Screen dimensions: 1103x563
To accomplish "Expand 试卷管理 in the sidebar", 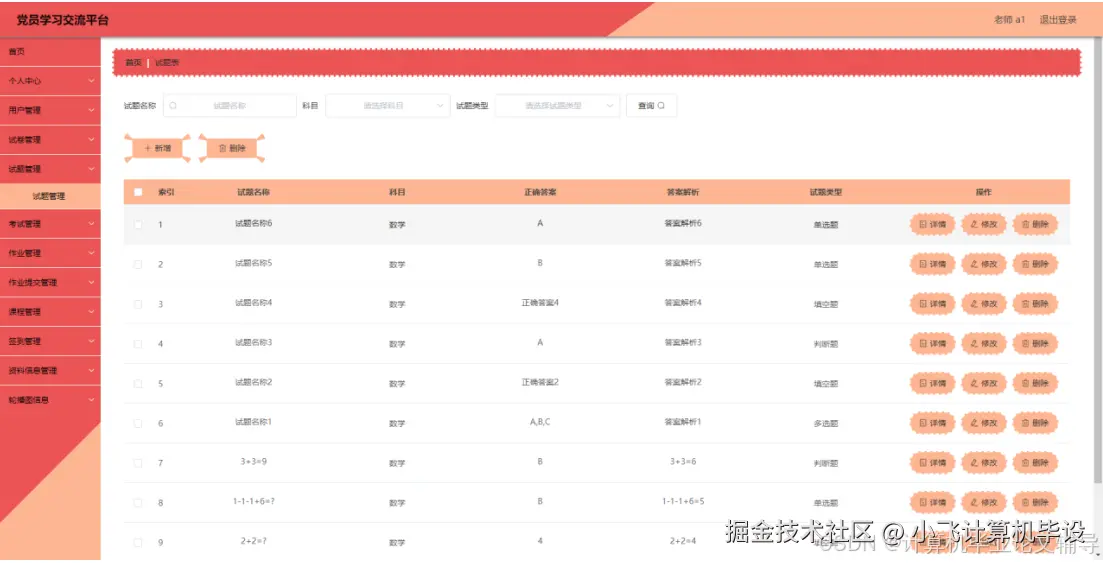I will (x=50, y=140).
